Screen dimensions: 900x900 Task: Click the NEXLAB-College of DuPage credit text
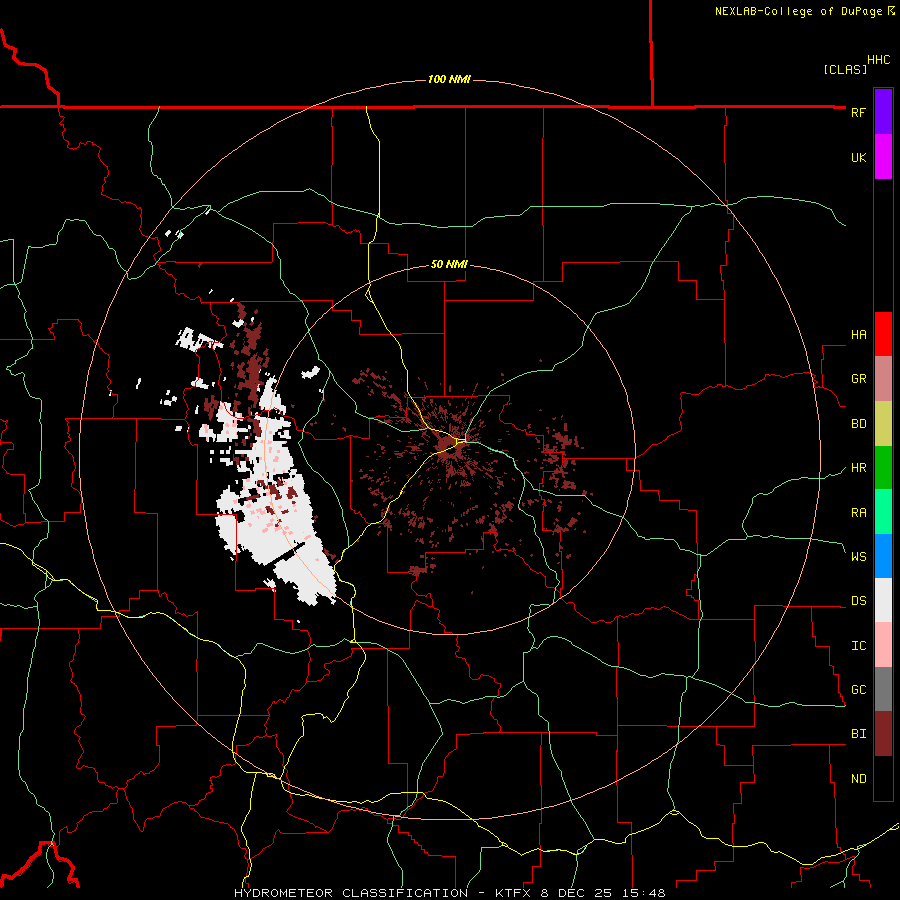point(798,11)
